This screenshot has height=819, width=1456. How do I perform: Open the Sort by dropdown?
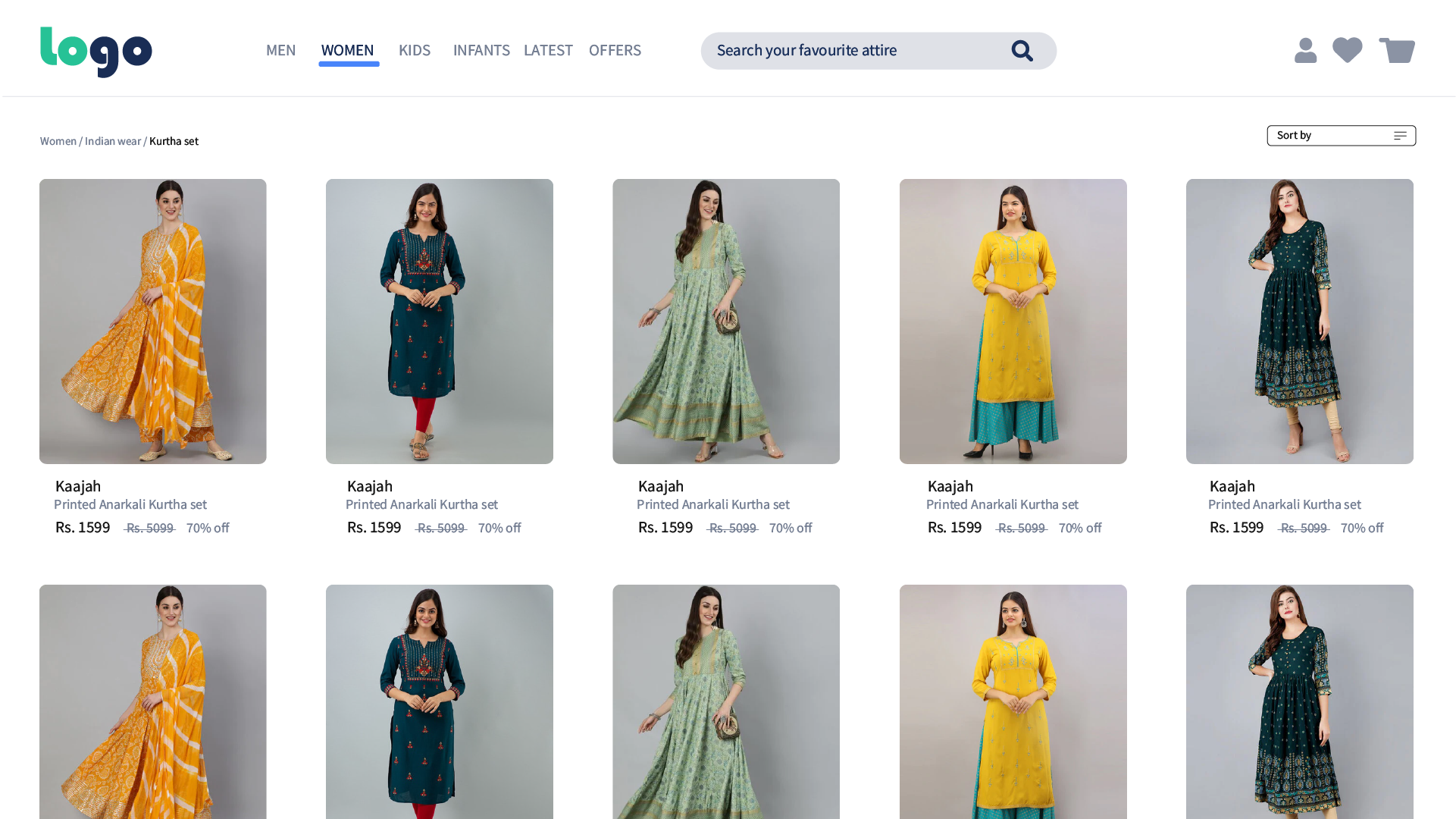tap(1342, 136)
